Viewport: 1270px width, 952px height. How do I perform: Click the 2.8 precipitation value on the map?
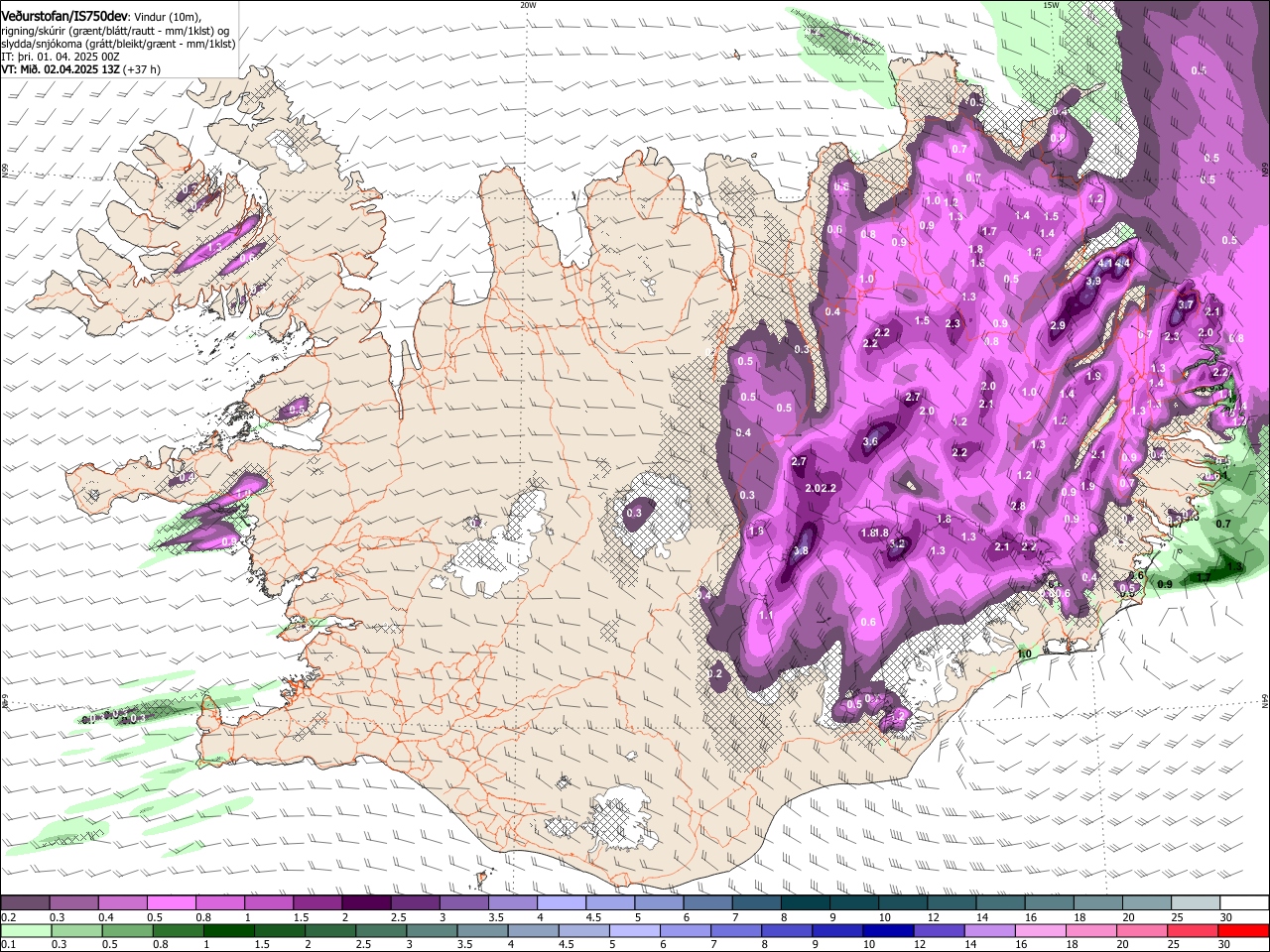[1018, 506]
